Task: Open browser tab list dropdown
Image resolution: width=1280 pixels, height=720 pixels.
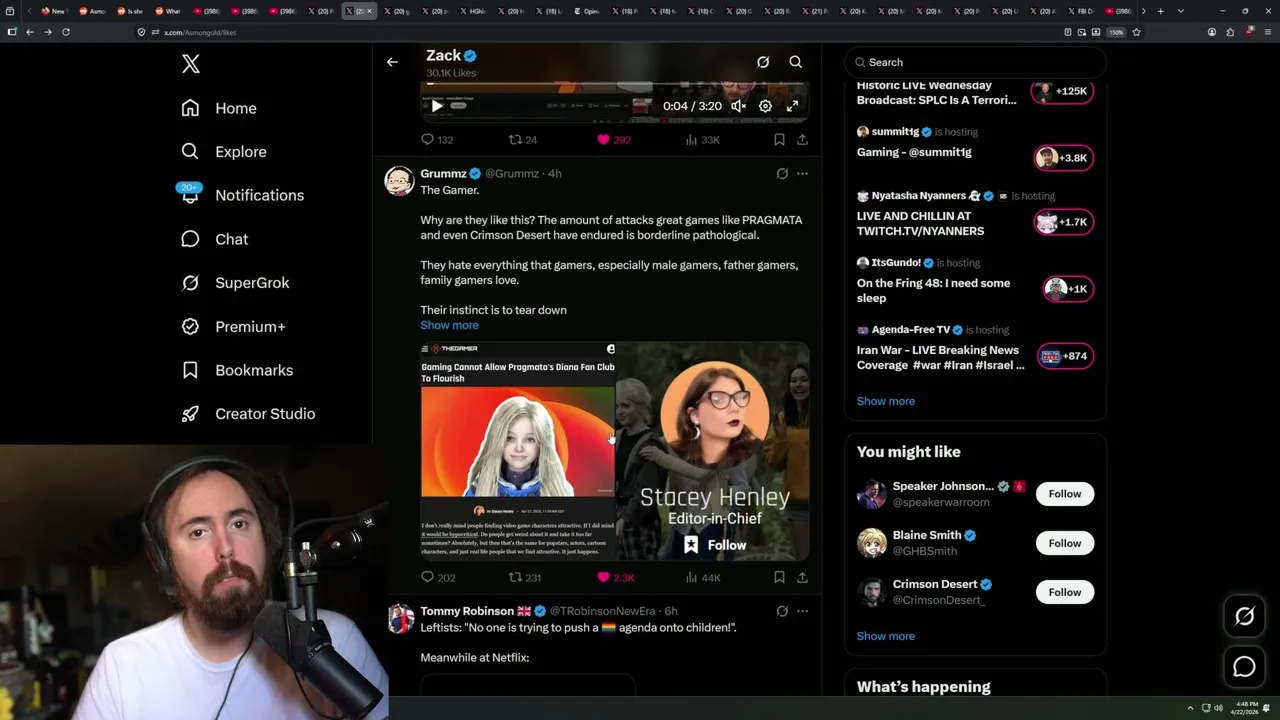Action: (1181, 11)
